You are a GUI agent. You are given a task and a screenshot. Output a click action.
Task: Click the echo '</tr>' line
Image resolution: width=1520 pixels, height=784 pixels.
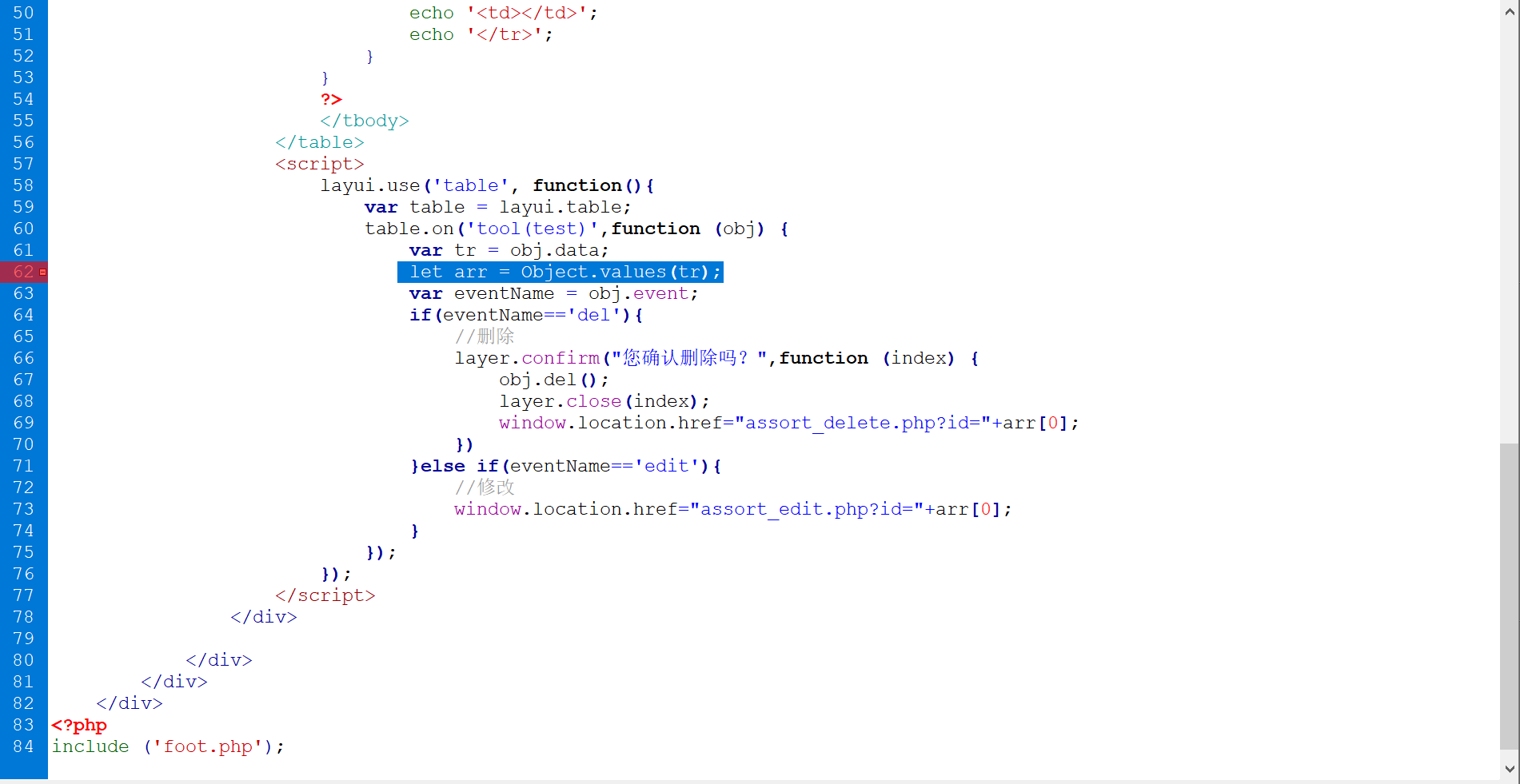click(x=481, y=34)
